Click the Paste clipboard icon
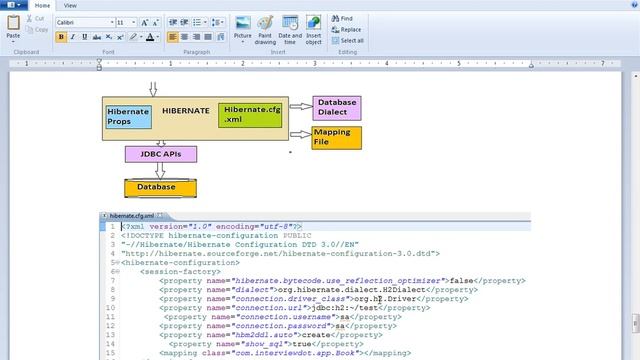The width and height of the screenshot is (640, 360). (x=13, y=23)
